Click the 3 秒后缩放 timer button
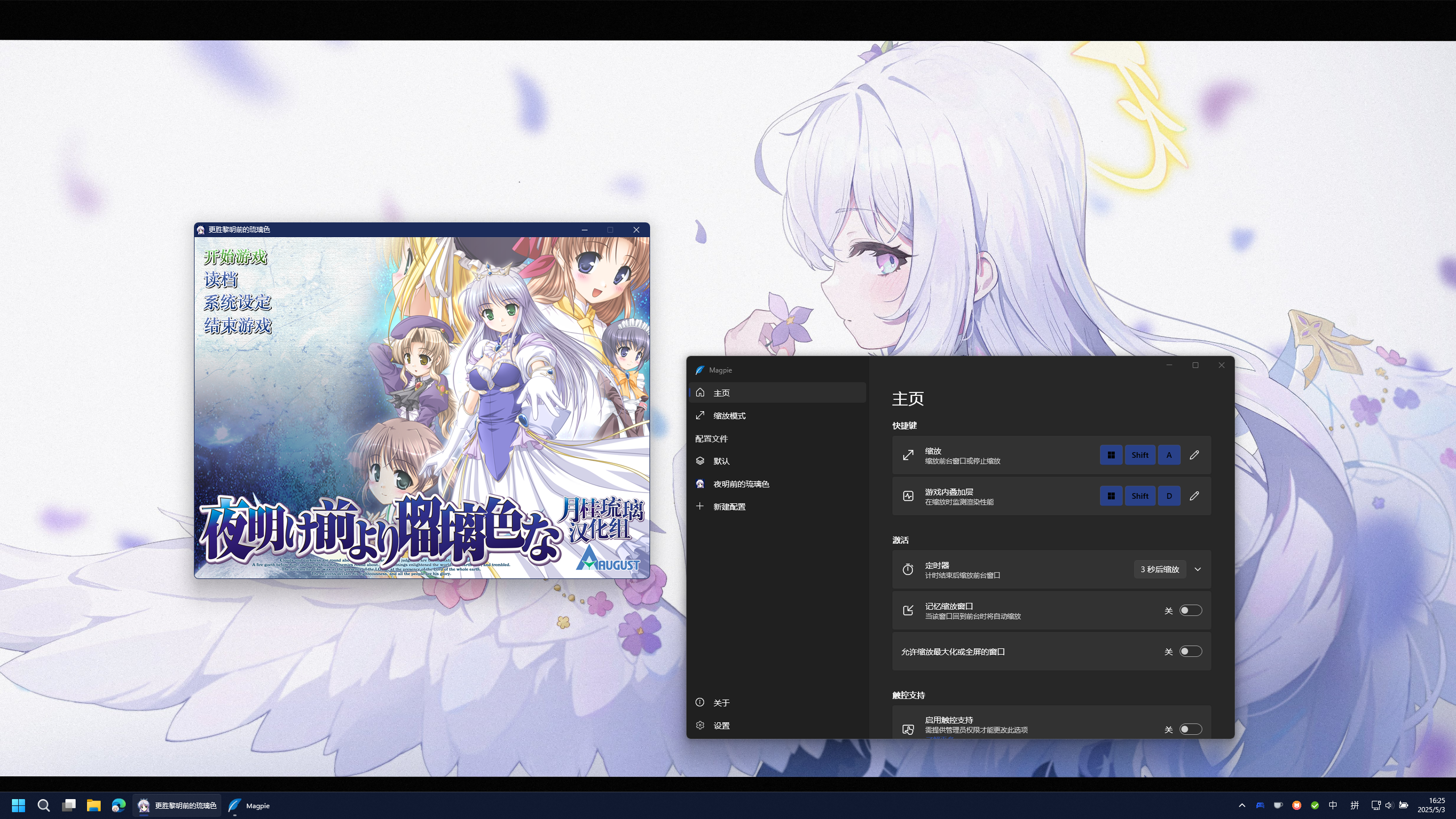This screenshot has width=1456, height=819. point(1160,569)
